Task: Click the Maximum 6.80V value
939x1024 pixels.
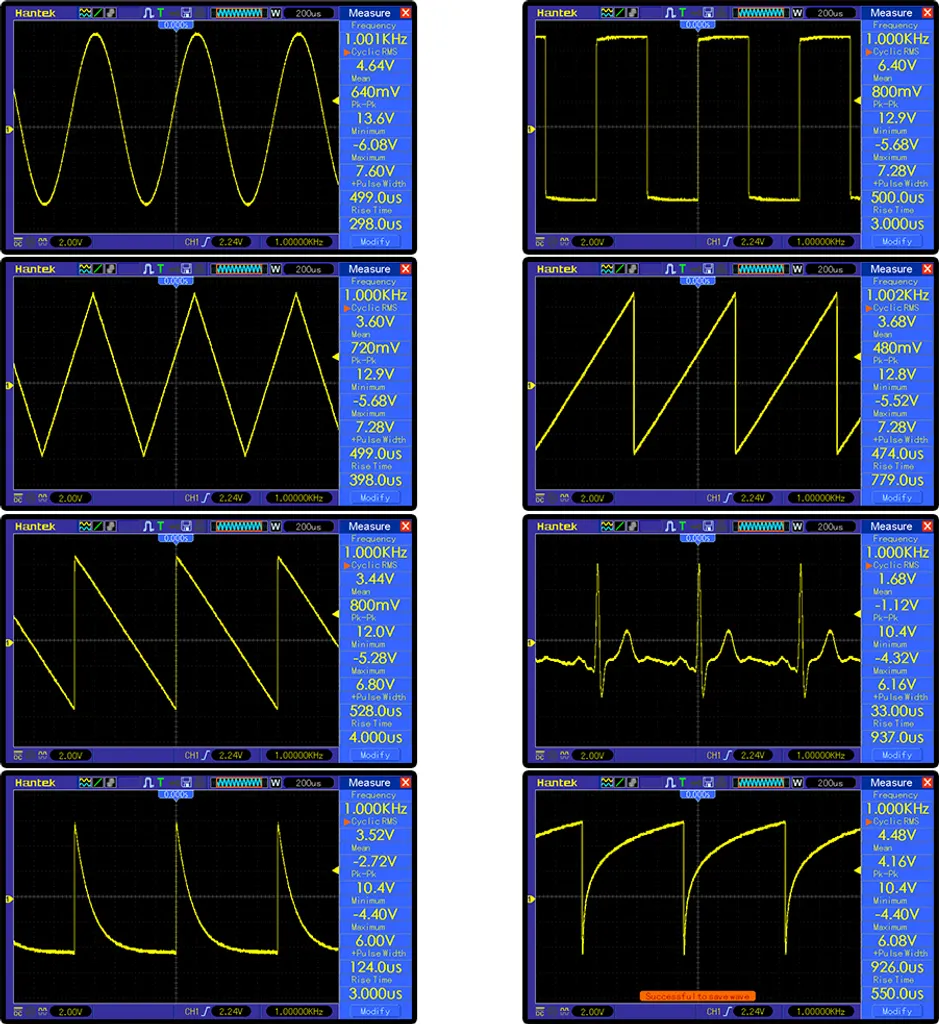Action: coord(375,684)
